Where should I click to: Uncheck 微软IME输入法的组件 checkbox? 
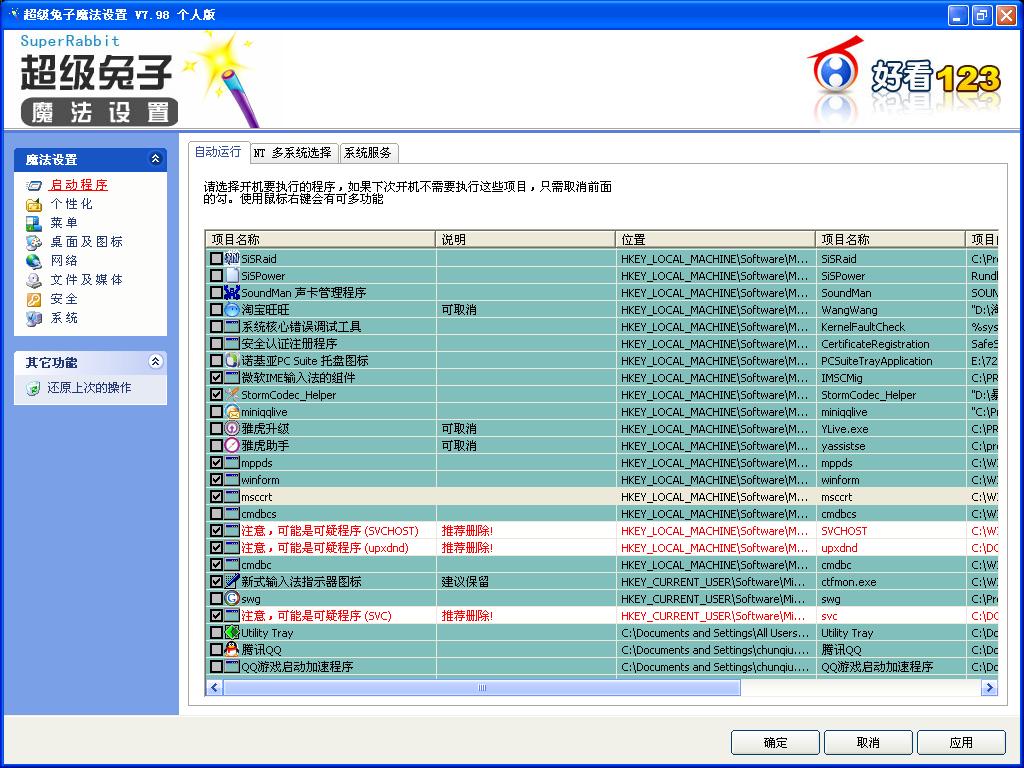click(x=216, y=377)
